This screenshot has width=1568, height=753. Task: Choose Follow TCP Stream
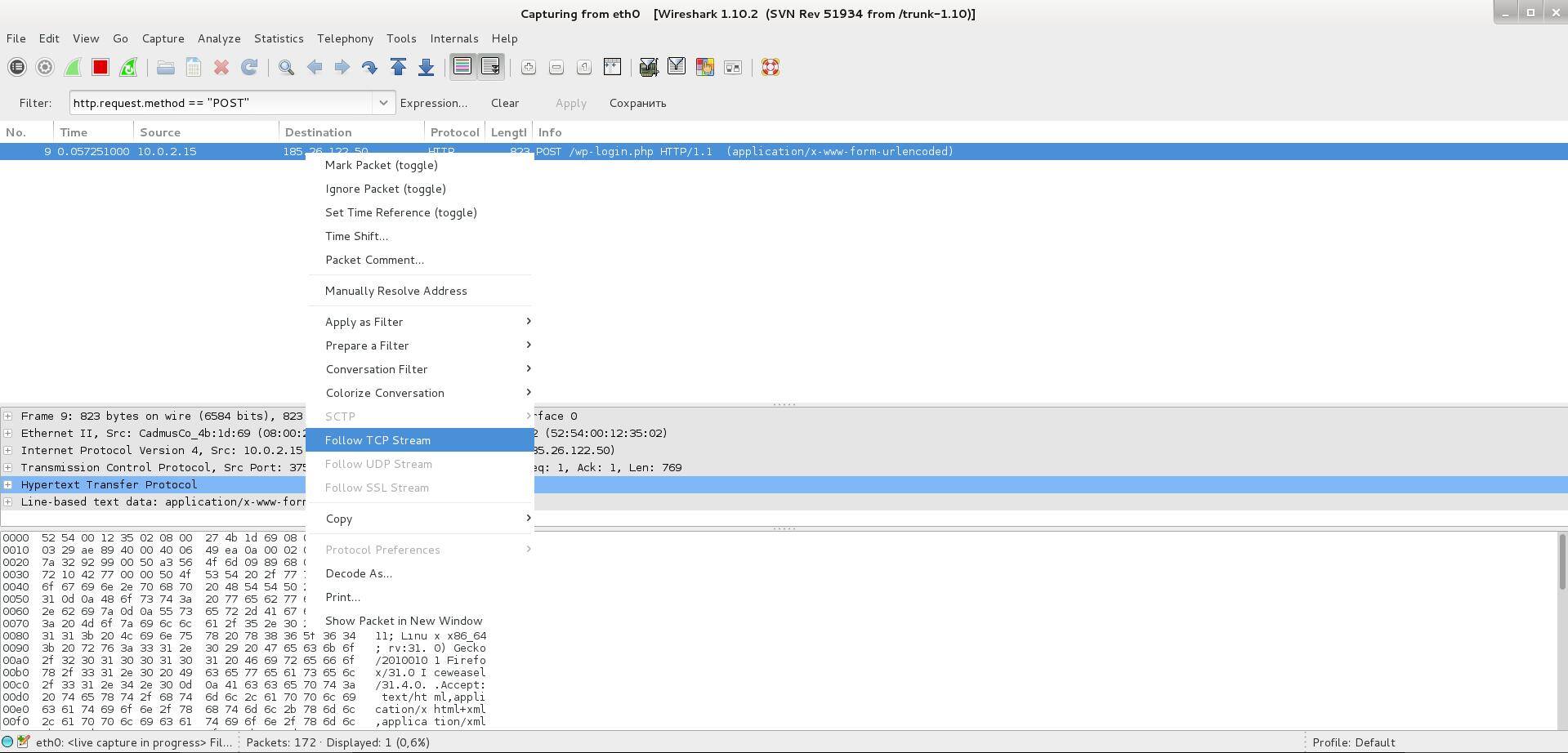[377, 440]
